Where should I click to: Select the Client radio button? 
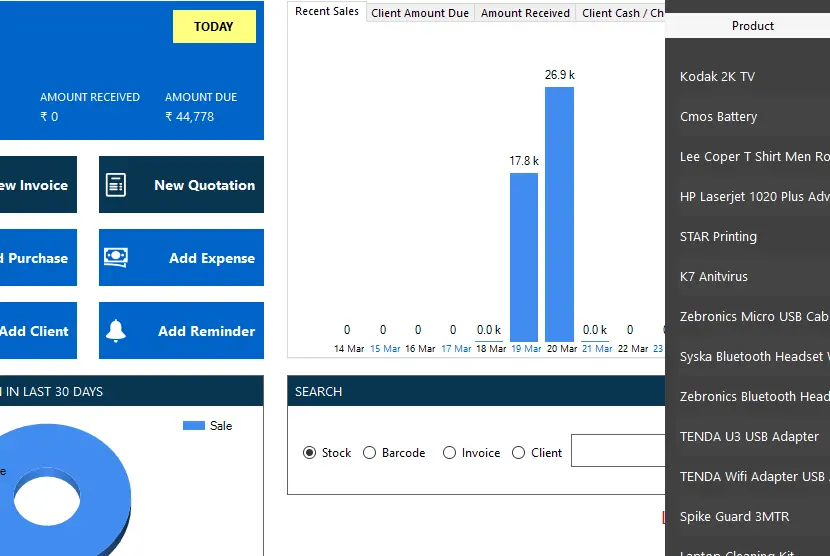[518, 453]
